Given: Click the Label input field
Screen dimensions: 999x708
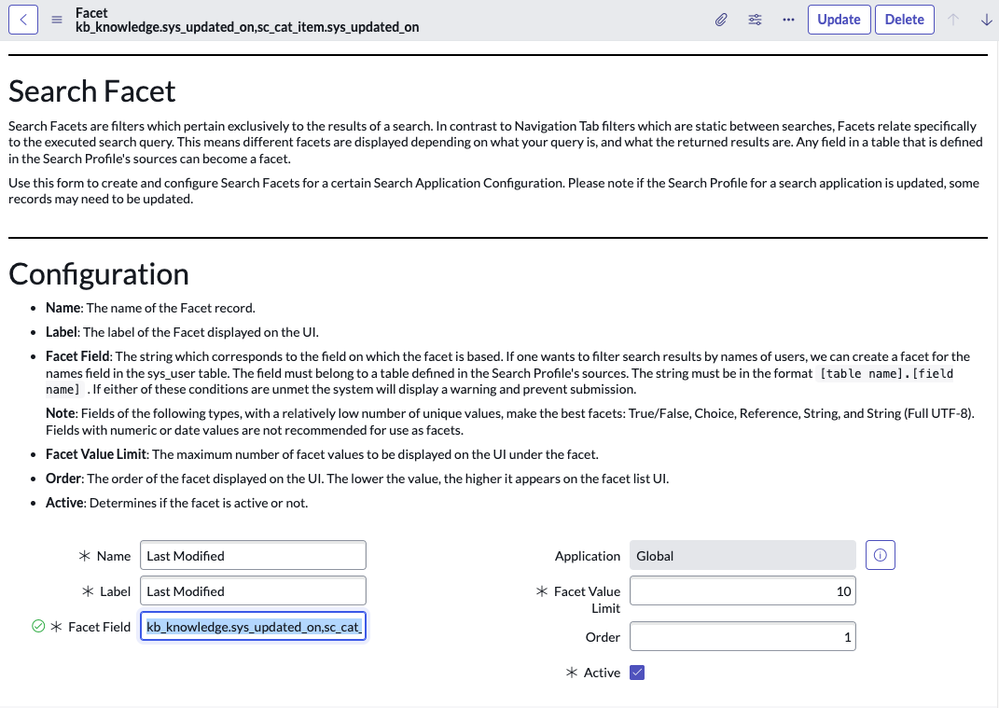Looking at the screenshot, I should point(253,591).
